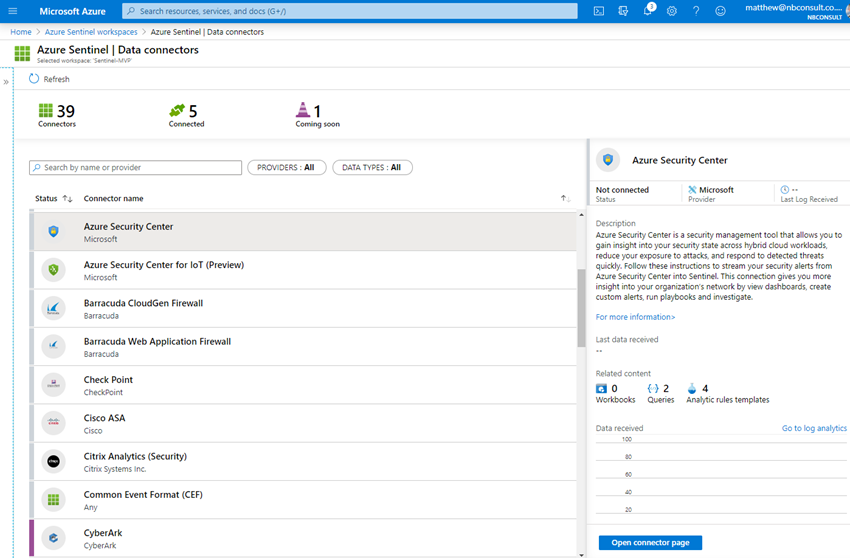Click the Refresh icon
850x558 pixels.
pyautogui.click(x=34, y=79)
